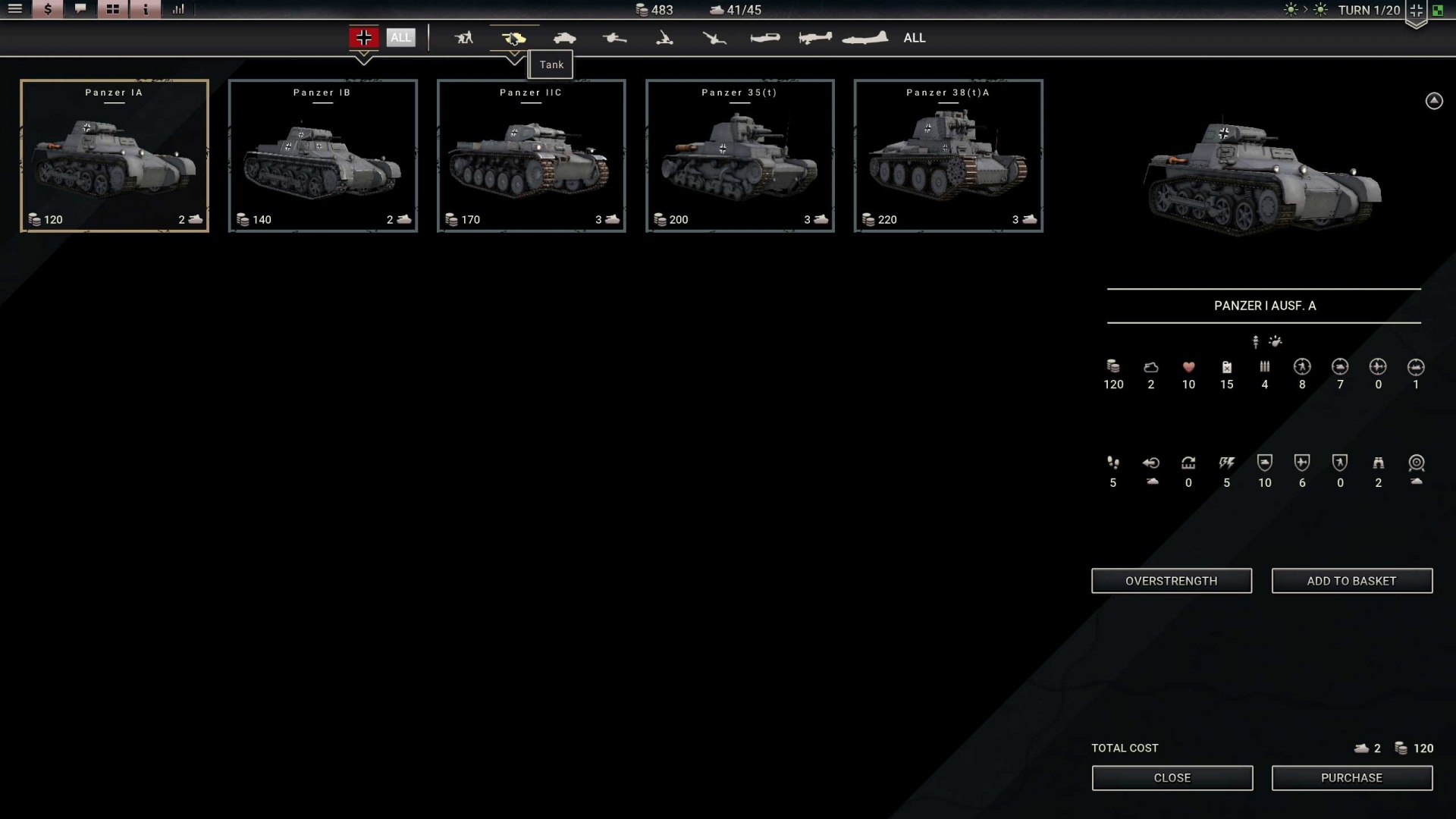1456x819 pixels.
Task: Click the ammo bullets stat icon
Action: (1265, 367)
